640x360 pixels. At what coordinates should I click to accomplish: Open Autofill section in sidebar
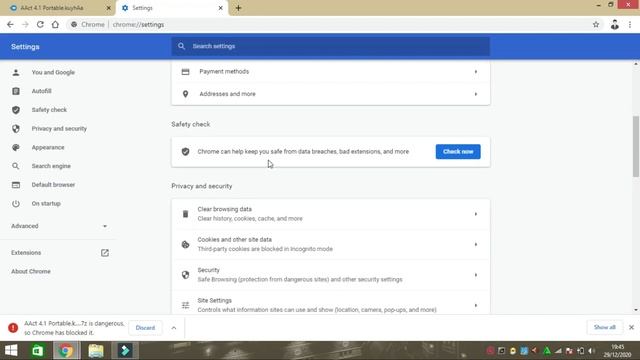(41, 91)
